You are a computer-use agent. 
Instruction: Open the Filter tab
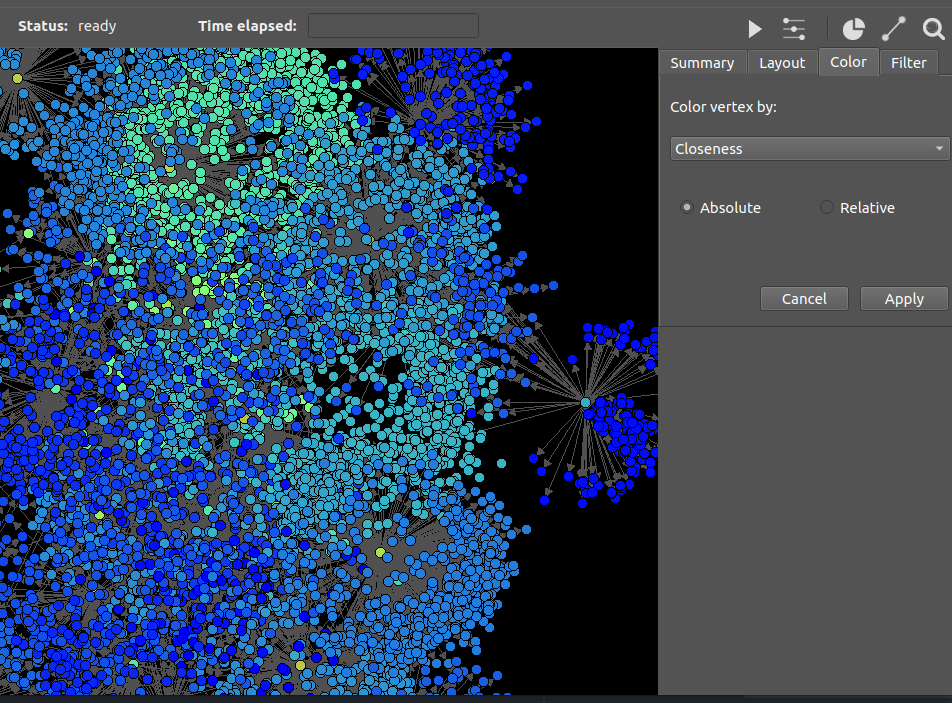908,63
